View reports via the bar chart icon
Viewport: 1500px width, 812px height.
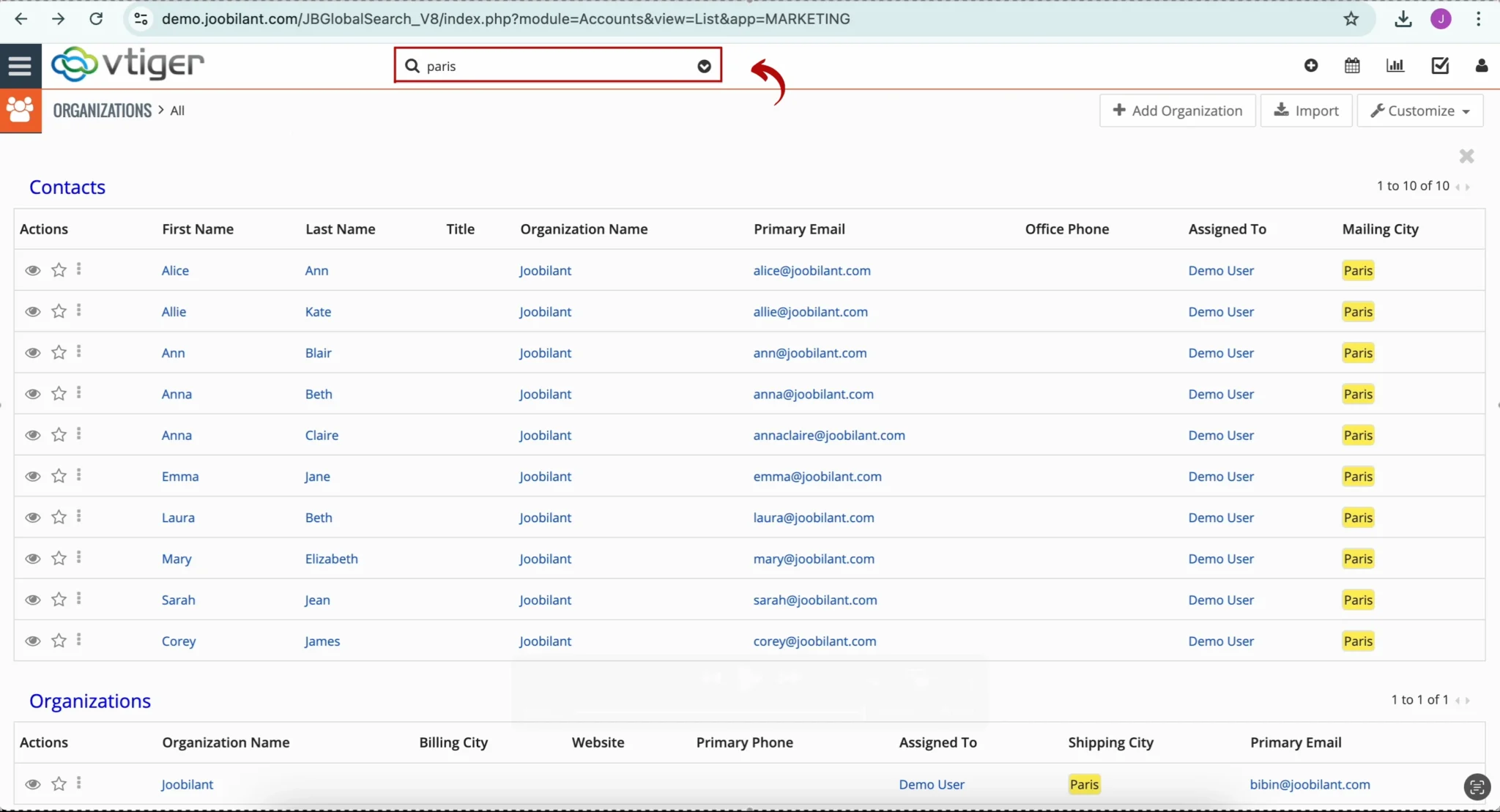pos(1395,65)
